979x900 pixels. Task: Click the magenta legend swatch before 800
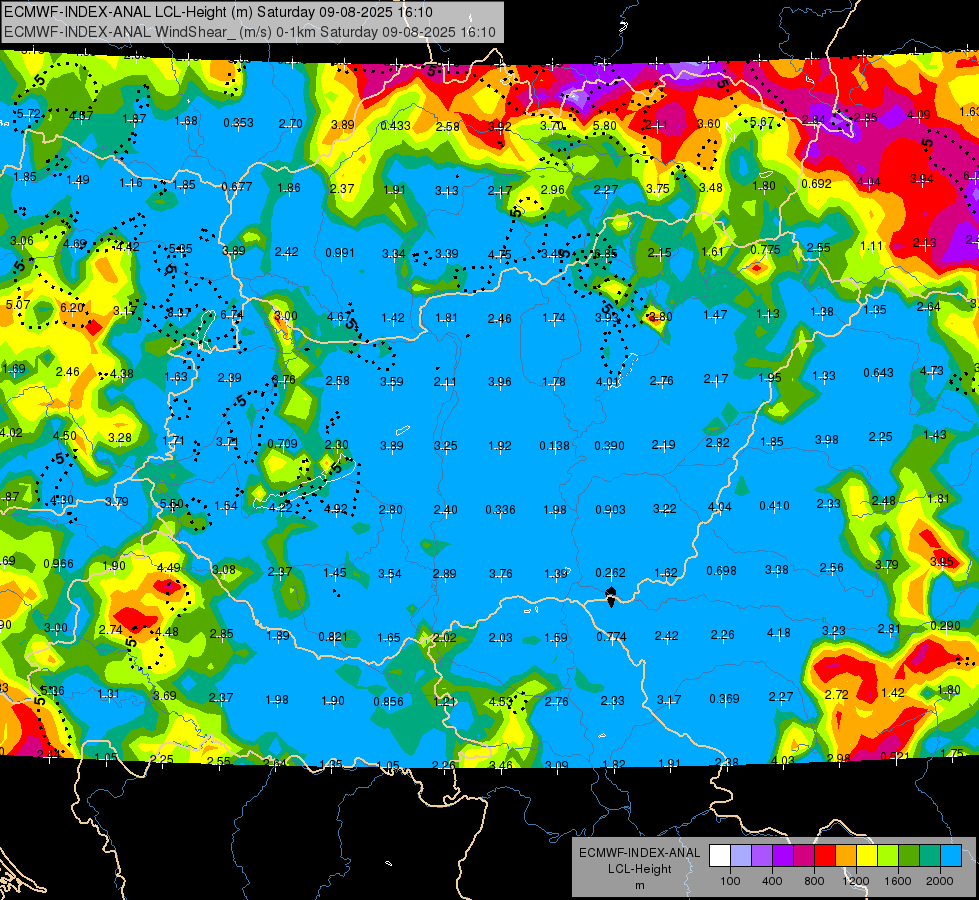click(x=804, y=855)
